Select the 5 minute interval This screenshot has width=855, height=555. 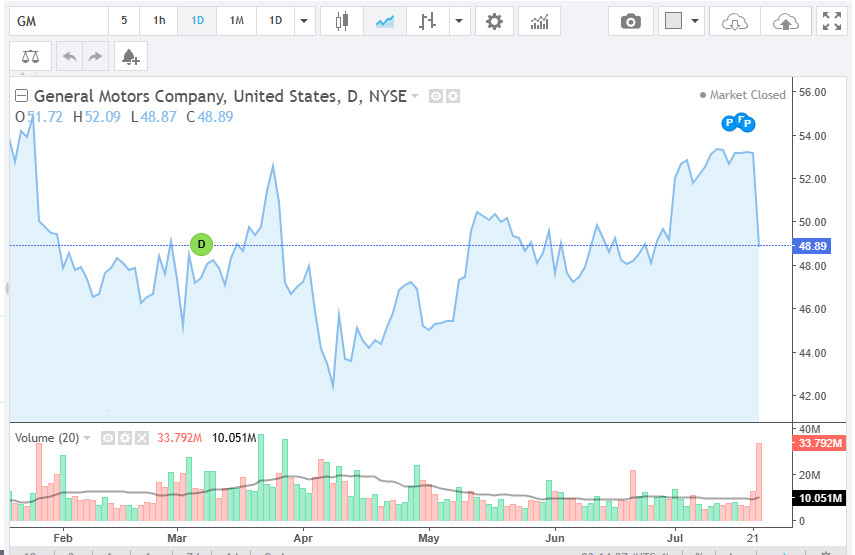coord(124,21)
